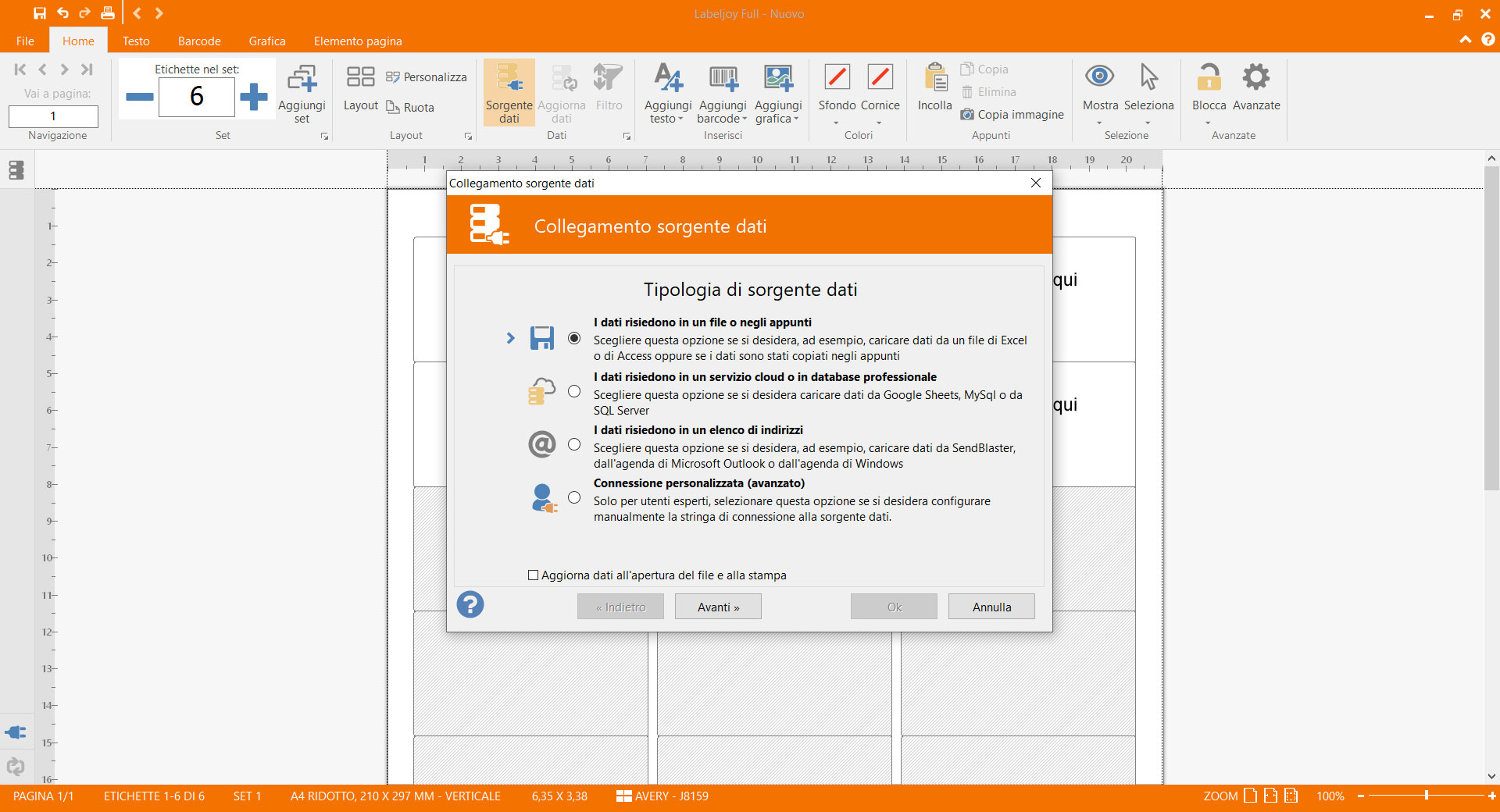Click Ruota layout option
This screenshot has height=812, width=1500.
pos(411,107)
